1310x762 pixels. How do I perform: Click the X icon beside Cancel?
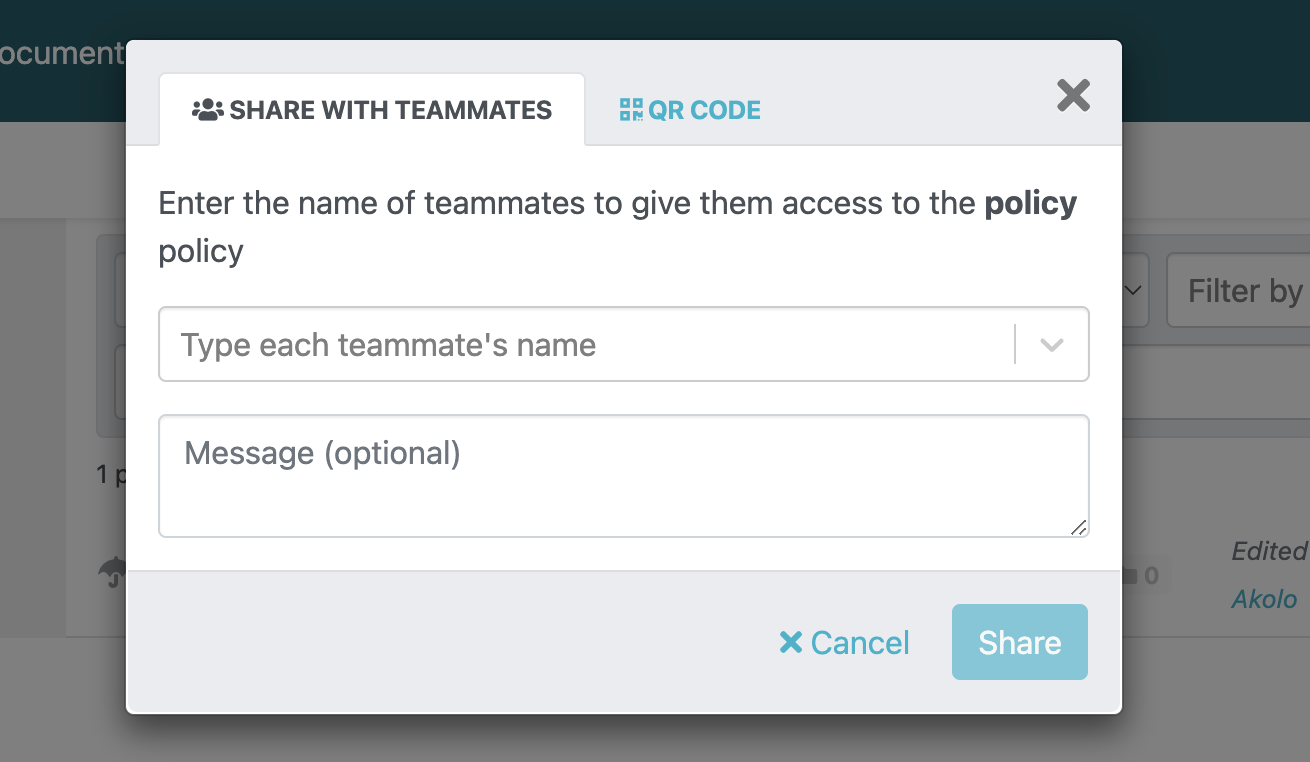coord(791,642)
